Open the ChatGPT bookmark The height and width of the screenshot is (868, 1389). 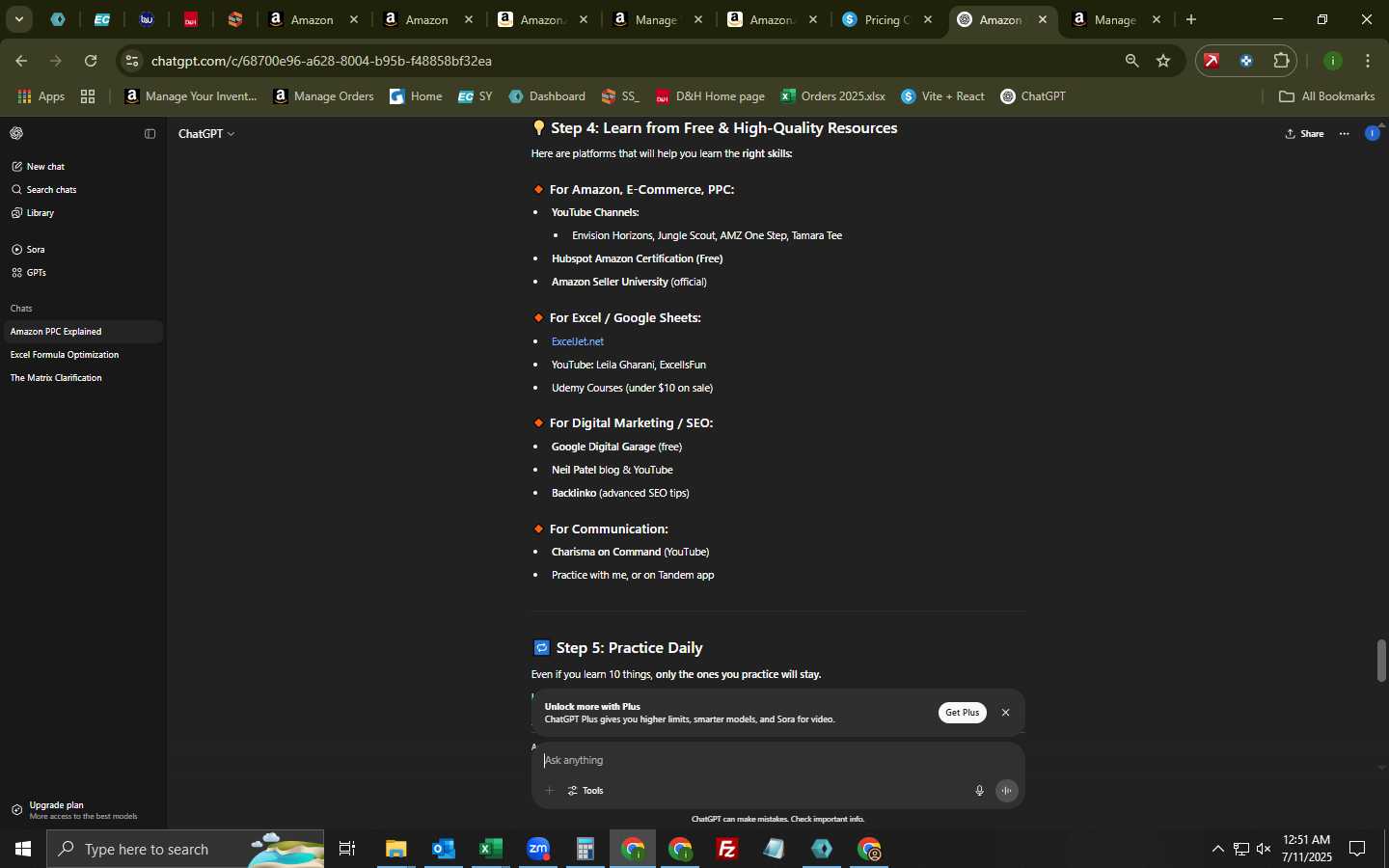(x=1033, y=96)
